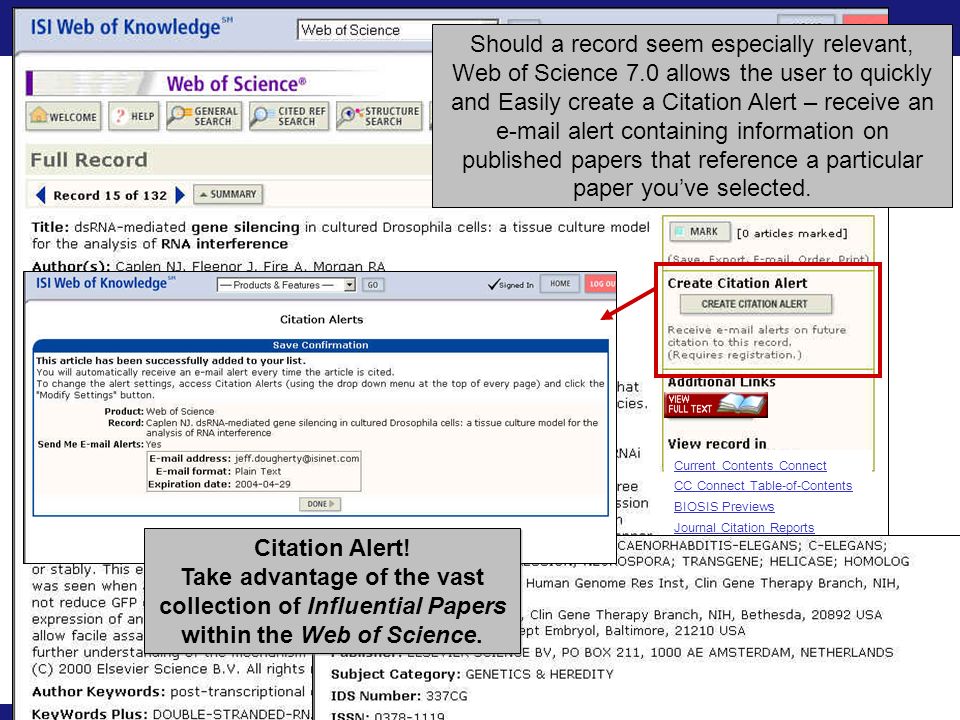
Task: Mark this article with MARK button
Action: 700,232
